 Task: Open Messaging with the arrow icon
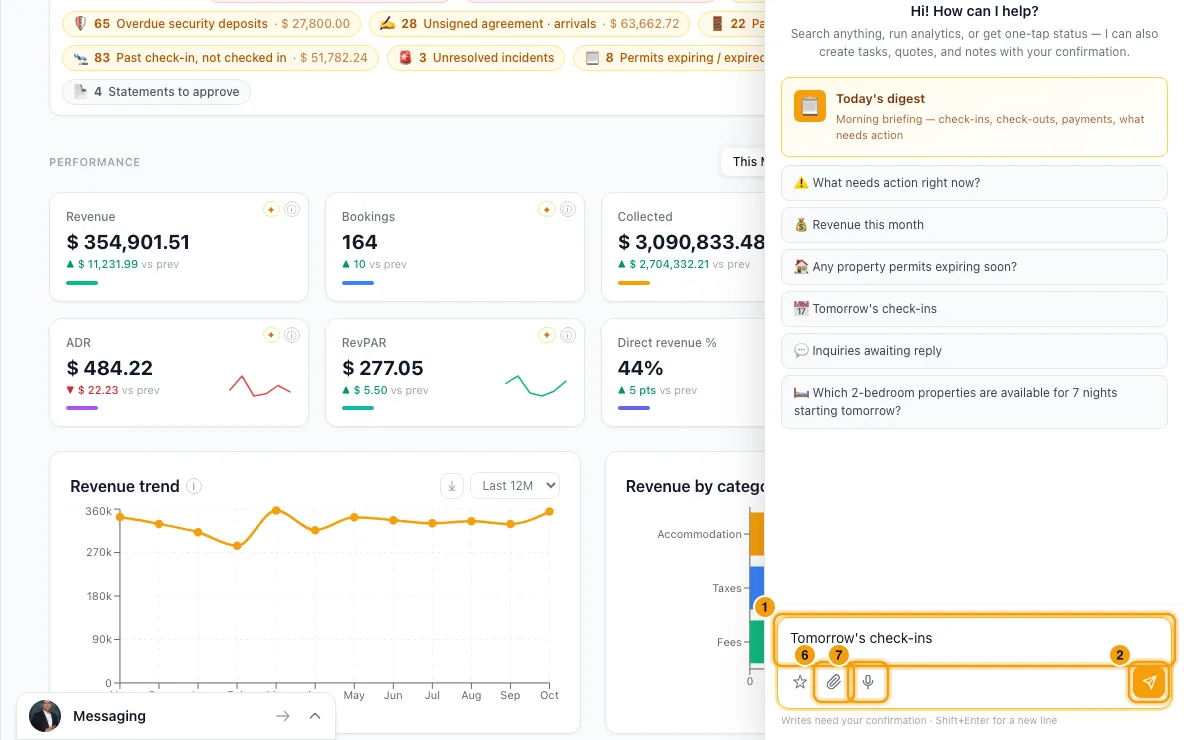(x=283, y=716)
